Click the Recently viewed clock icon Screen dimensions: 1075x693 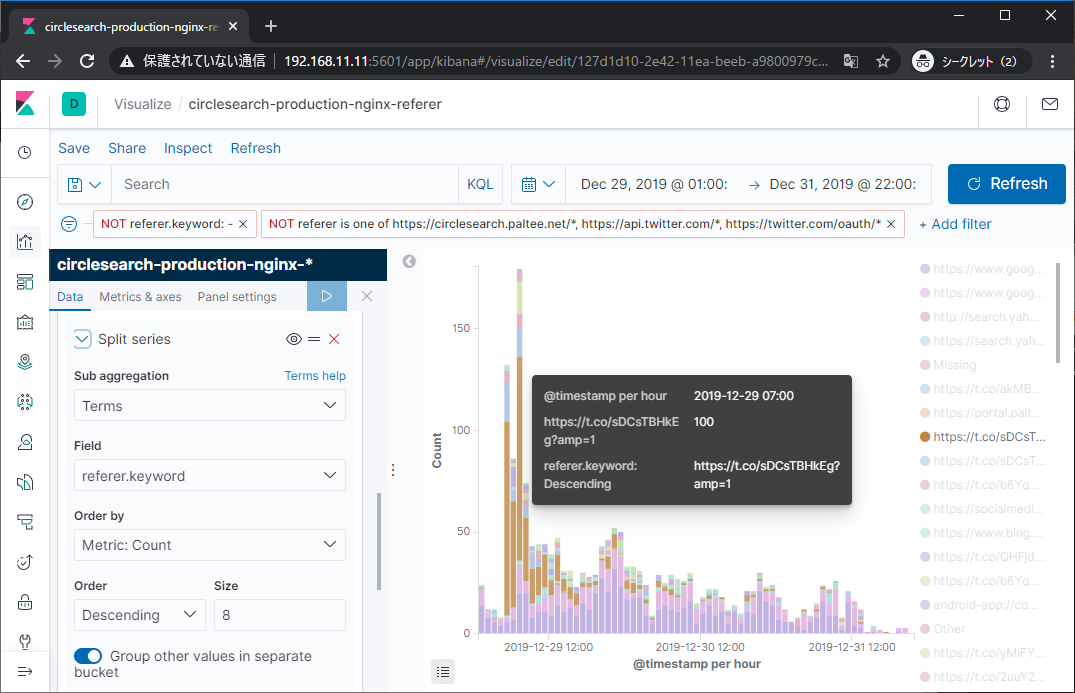25,153
